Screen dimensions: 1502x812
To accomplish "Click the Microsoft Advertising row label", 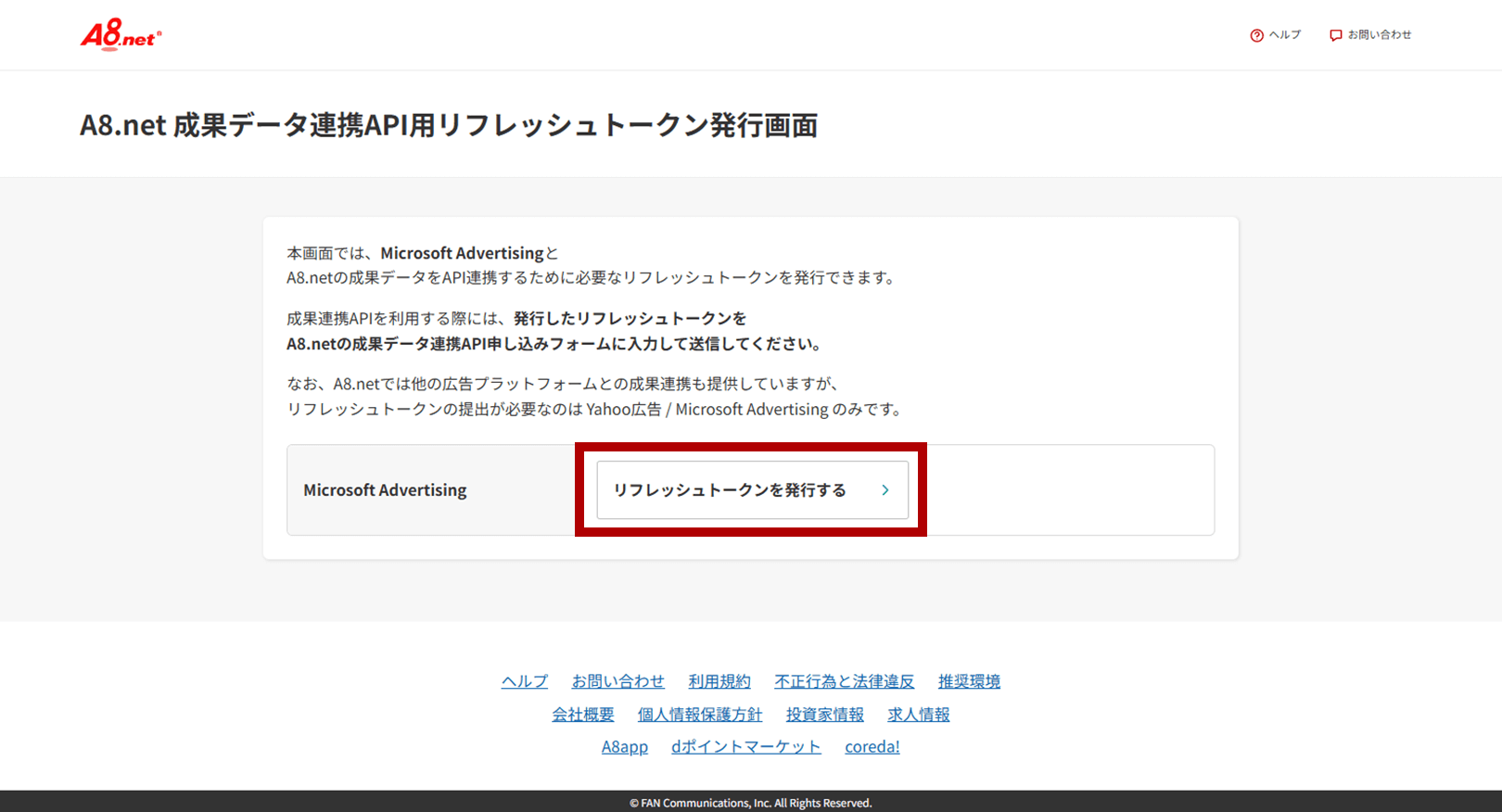I will pyautogui.click(x=385, y=489).
